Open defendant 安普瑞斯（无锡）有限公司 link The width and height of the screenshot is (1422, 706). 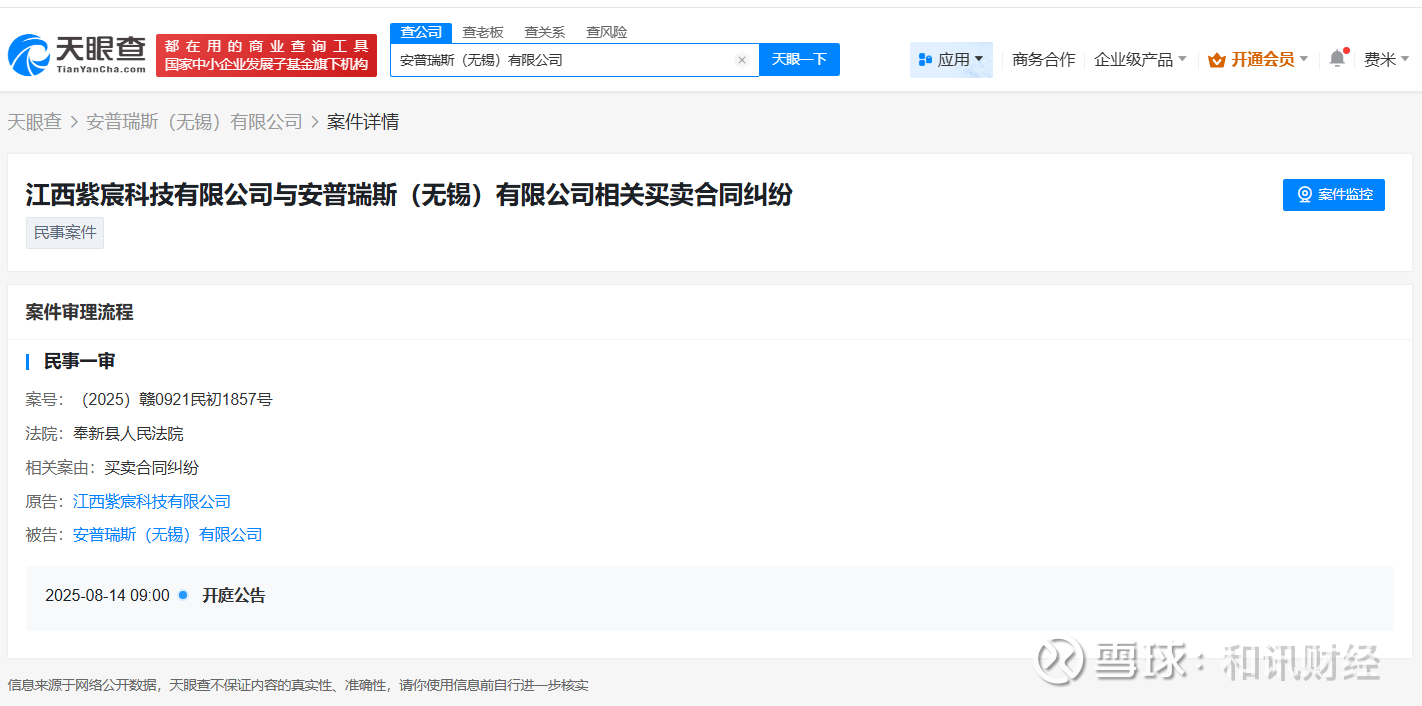click(168, 535)
